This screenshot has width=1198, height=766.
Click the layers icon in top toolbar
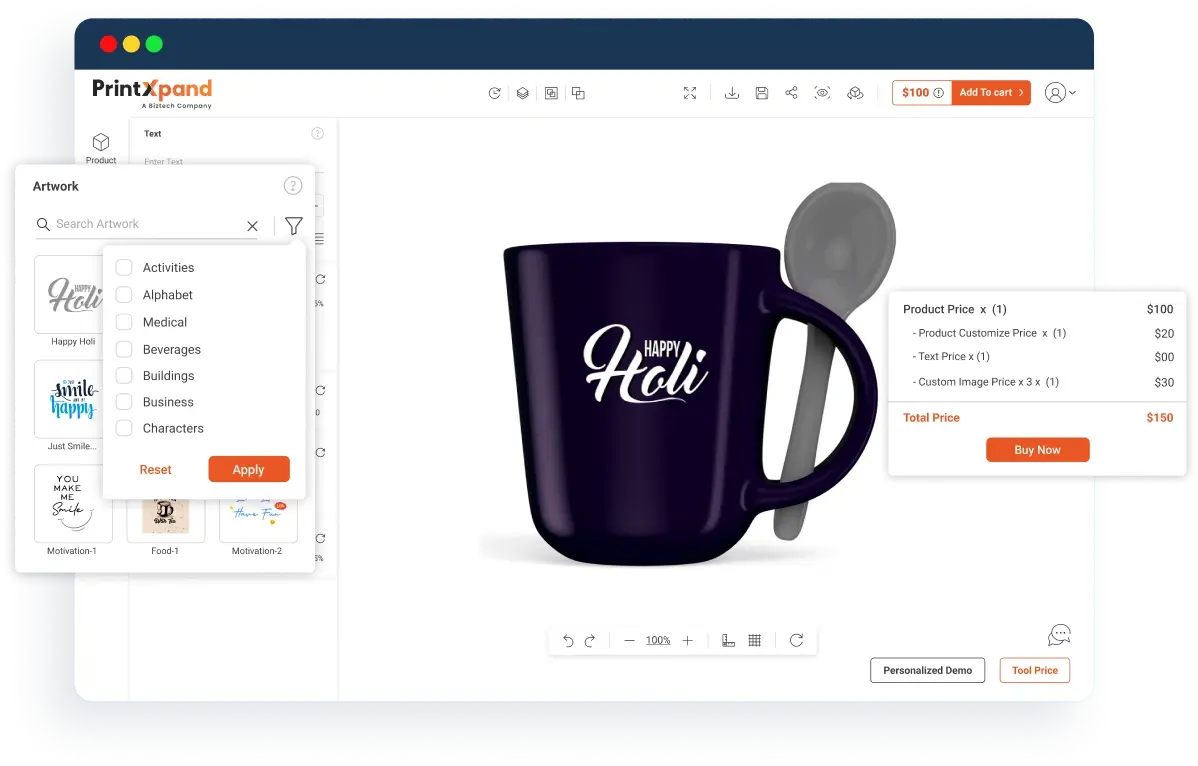click(x=522, y=93)
